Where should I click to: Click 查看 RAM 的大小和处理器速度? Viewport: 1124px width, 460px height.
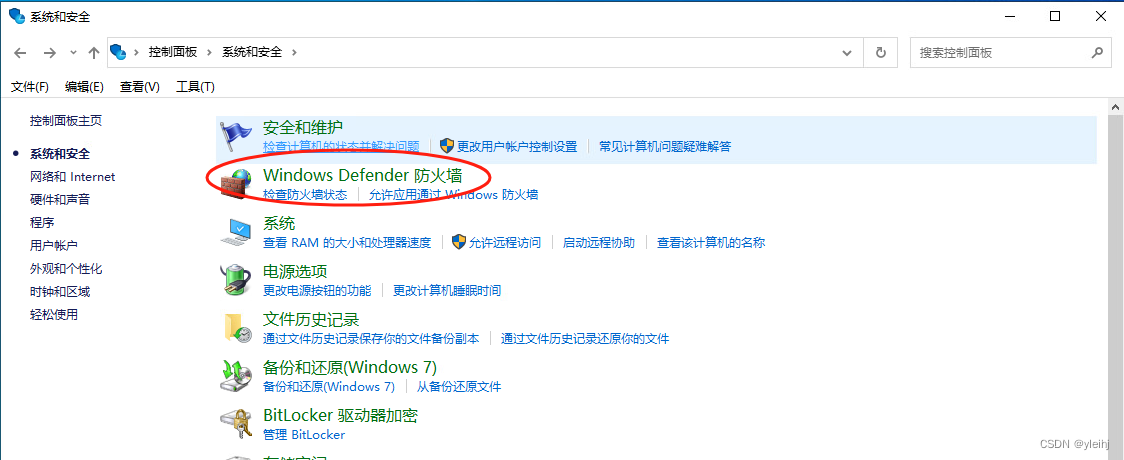347,242
